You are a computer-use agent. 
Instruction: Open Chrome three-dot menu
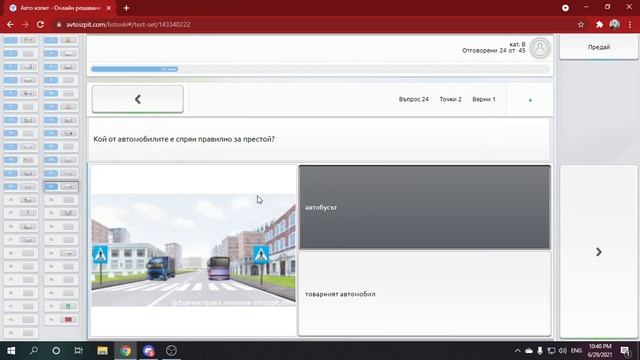click(x=630, y=24)
